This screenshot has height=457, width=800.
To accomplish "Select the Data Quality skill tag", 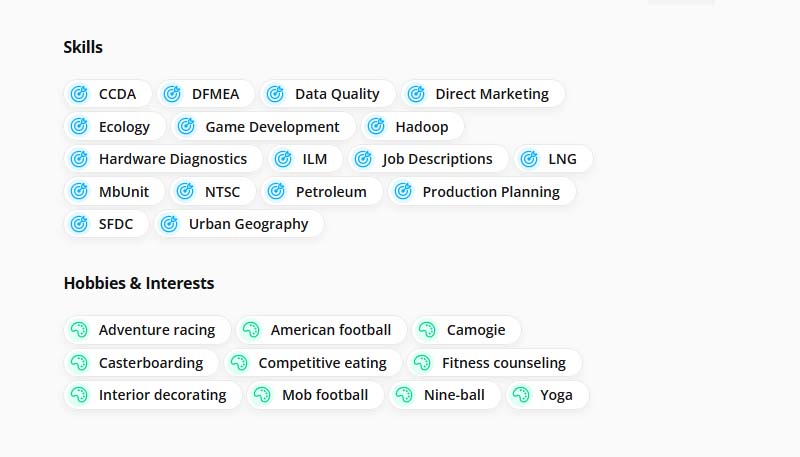I will (328, 94).
